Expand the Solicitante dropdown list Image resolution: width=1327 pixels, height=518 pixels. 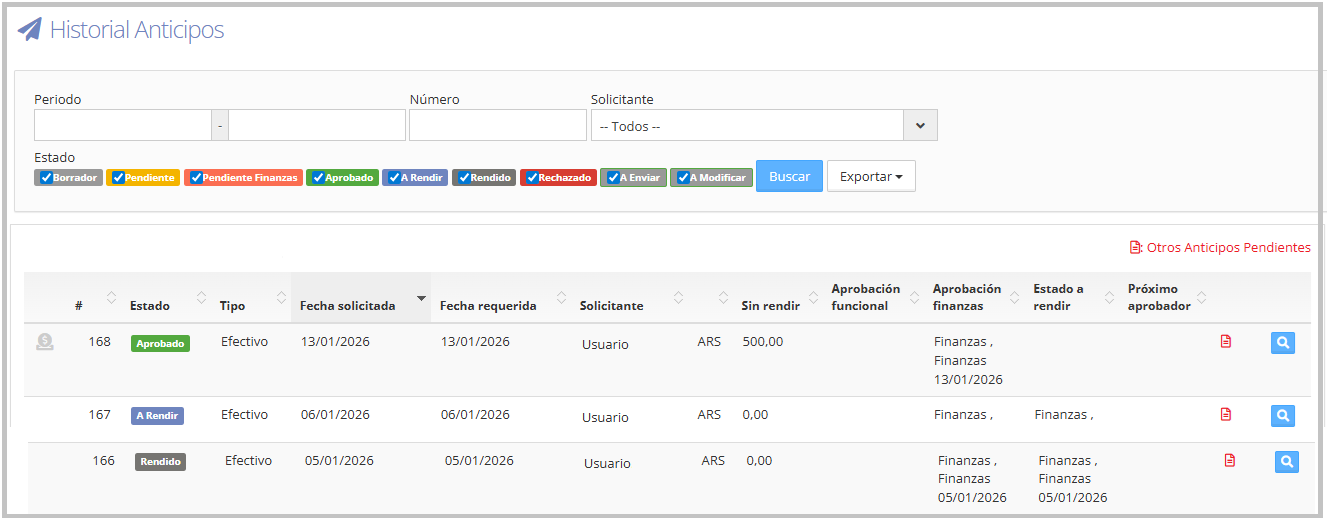[919, 126]
